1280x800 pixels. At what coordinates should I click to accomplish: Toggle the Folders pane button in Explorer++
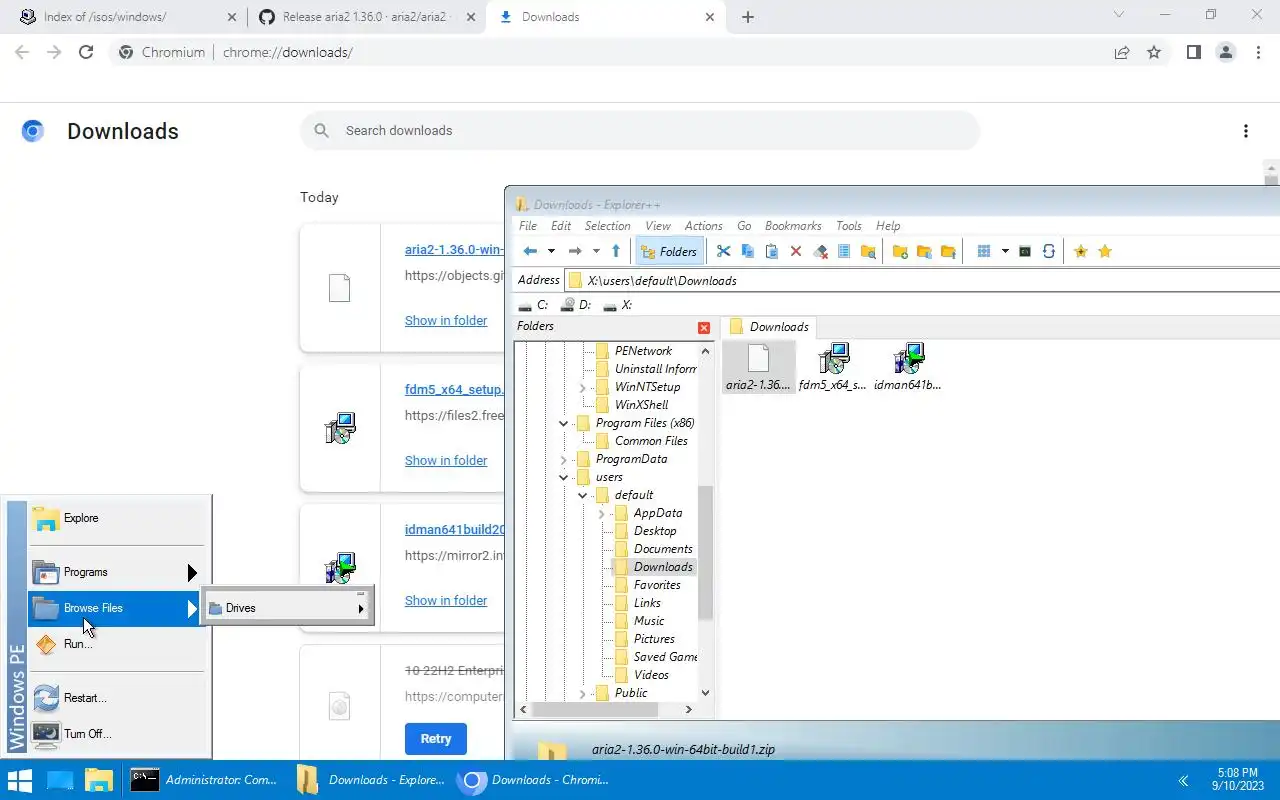pyautogui.click(x=669, y=251)
